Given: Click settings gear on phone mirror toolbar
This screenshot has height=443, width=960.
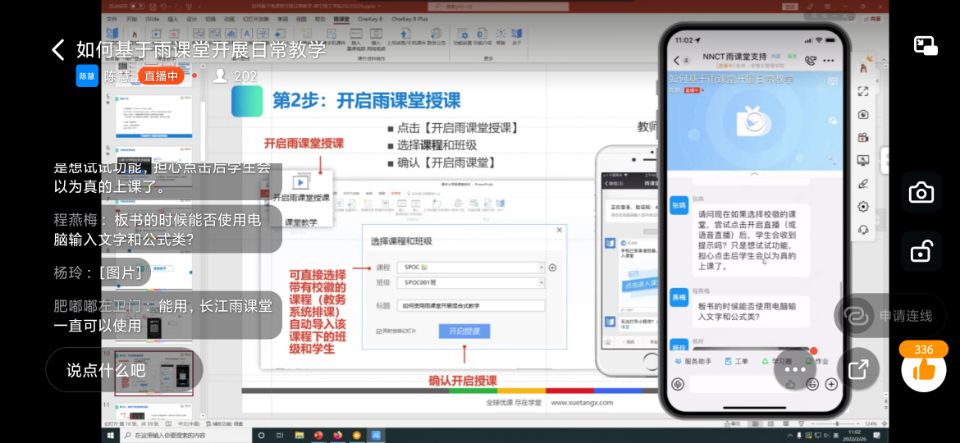Looking at the screenshot, I should point(863,206).
